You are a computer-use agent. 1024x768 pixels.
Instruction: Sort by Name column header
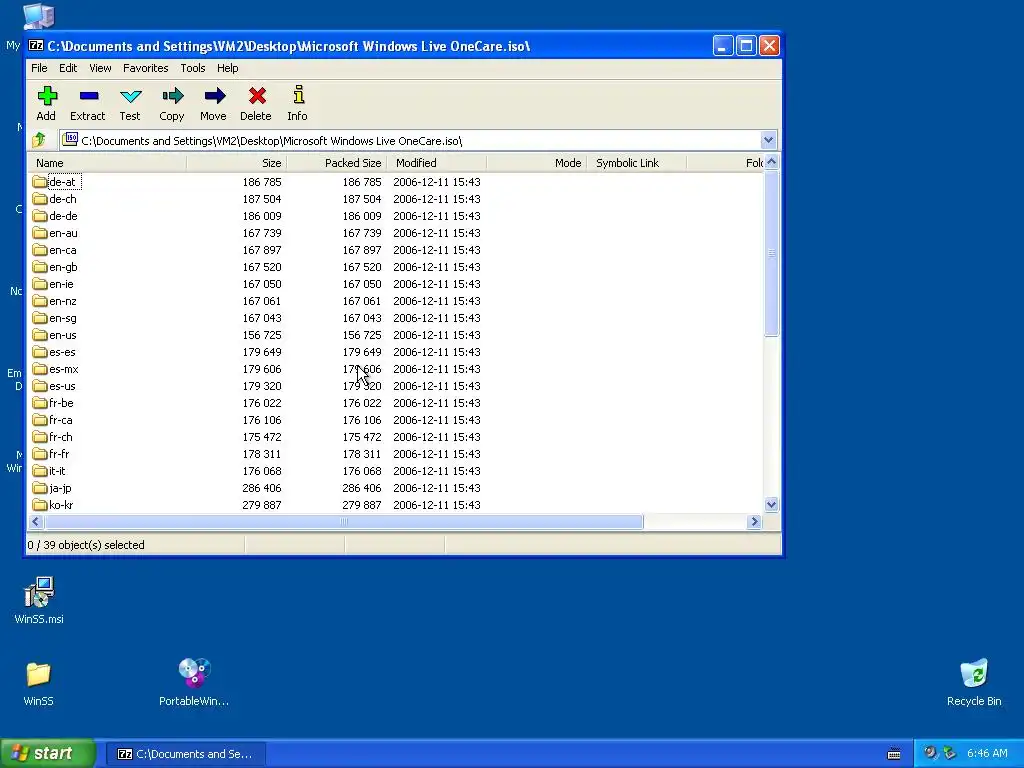pyautogui.click(x=108, y=163)
